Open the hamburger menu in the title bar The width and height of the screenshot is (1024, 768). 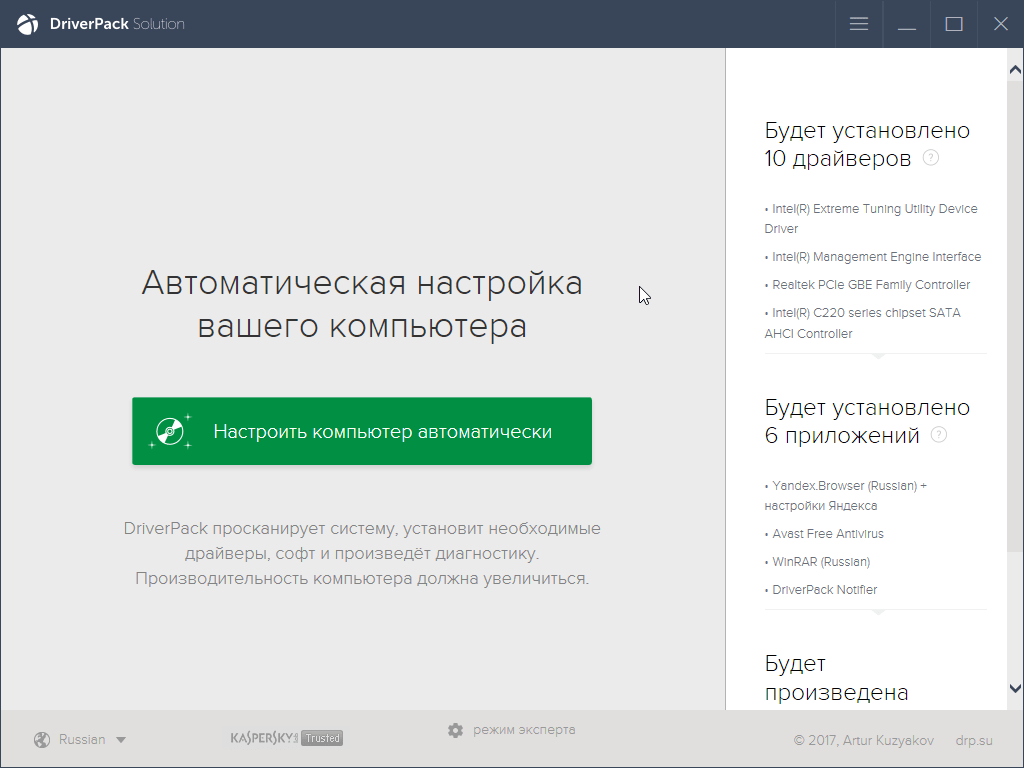[859, 24]
